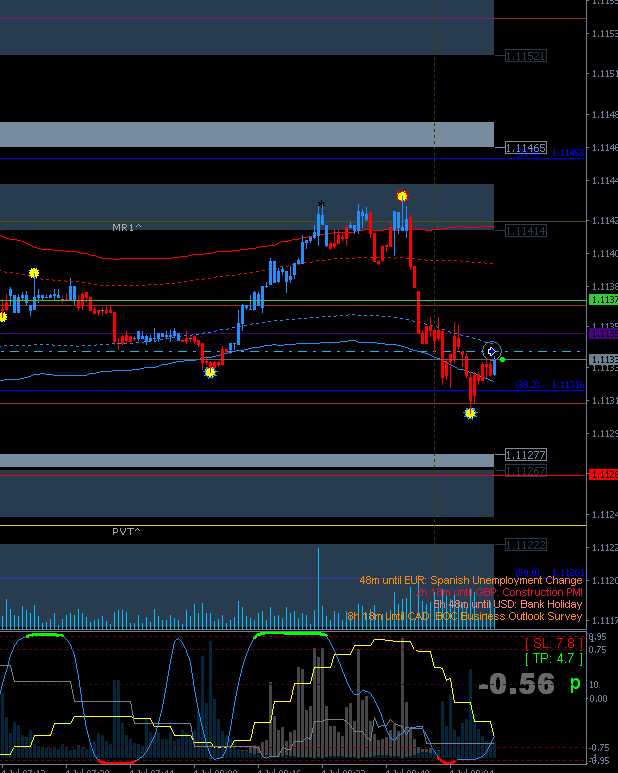Click the 0.00 value on the oscillator scale
The width and height of the screenshot is (618, 773).
(598, 699)
